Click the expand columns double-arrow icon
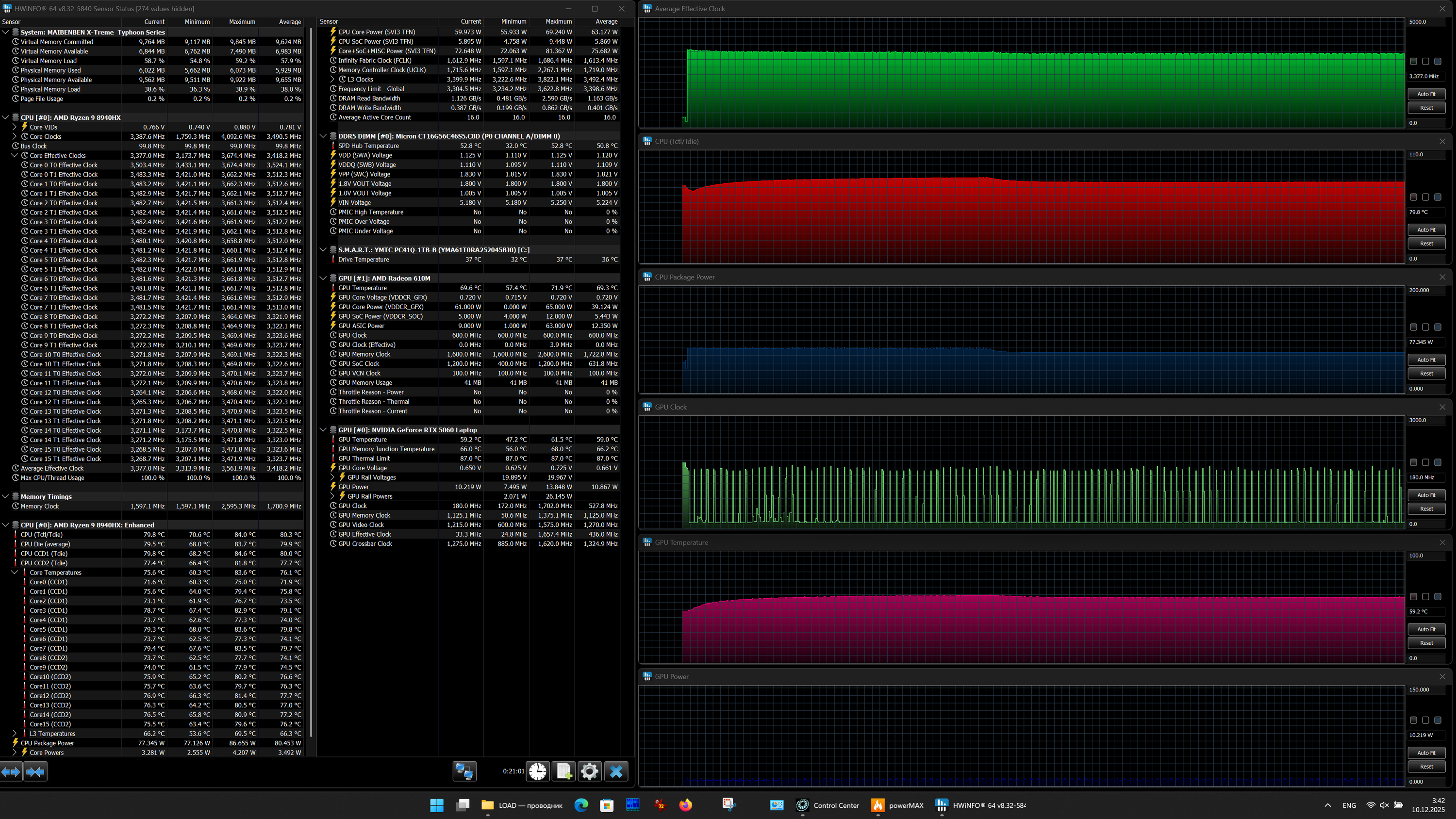Screen dimensions: 1456x819 tap(11, 771)
